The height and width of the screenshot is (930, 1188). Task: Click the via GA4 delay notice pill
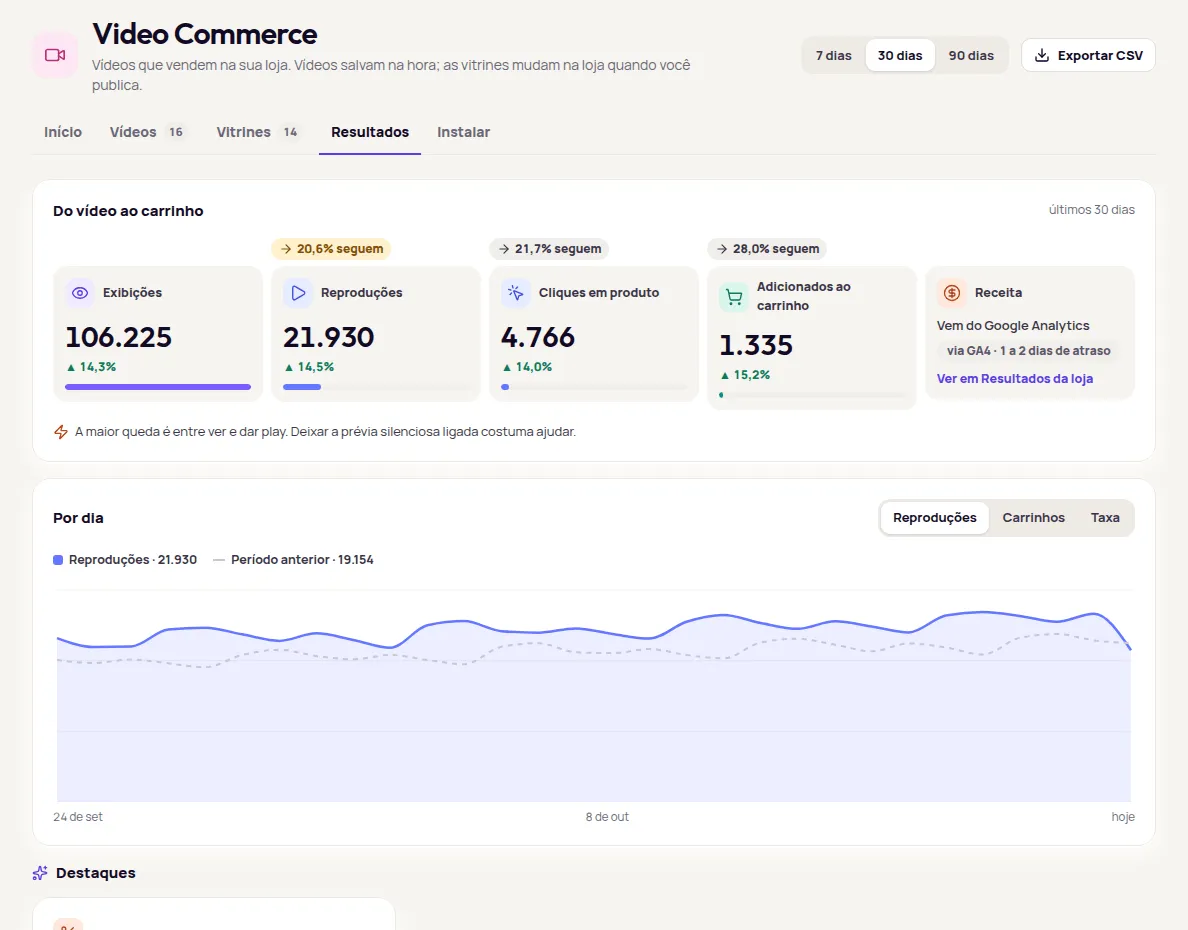point(1028,351)
